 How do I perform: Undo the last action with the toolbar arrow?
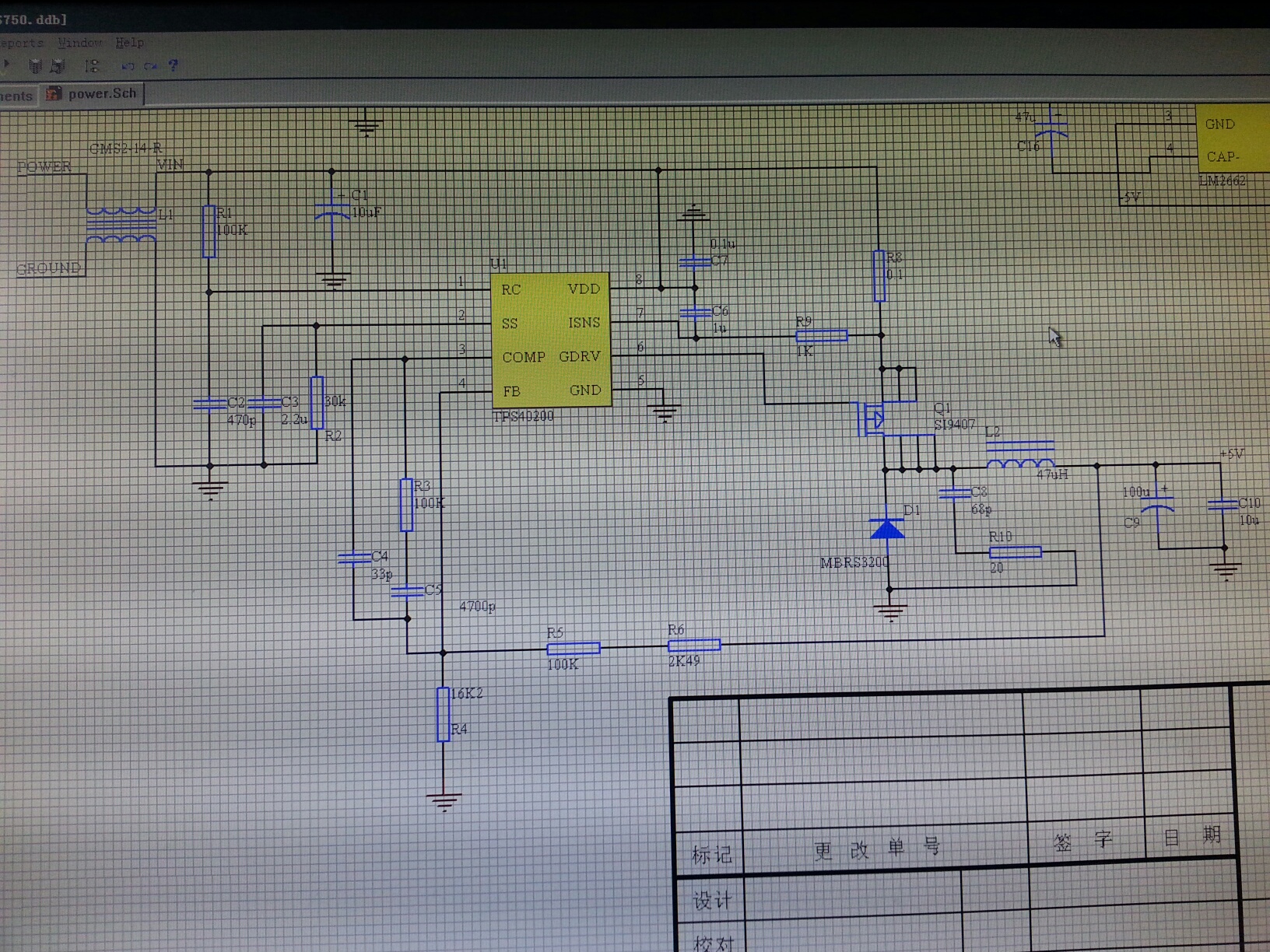point(128,66)
